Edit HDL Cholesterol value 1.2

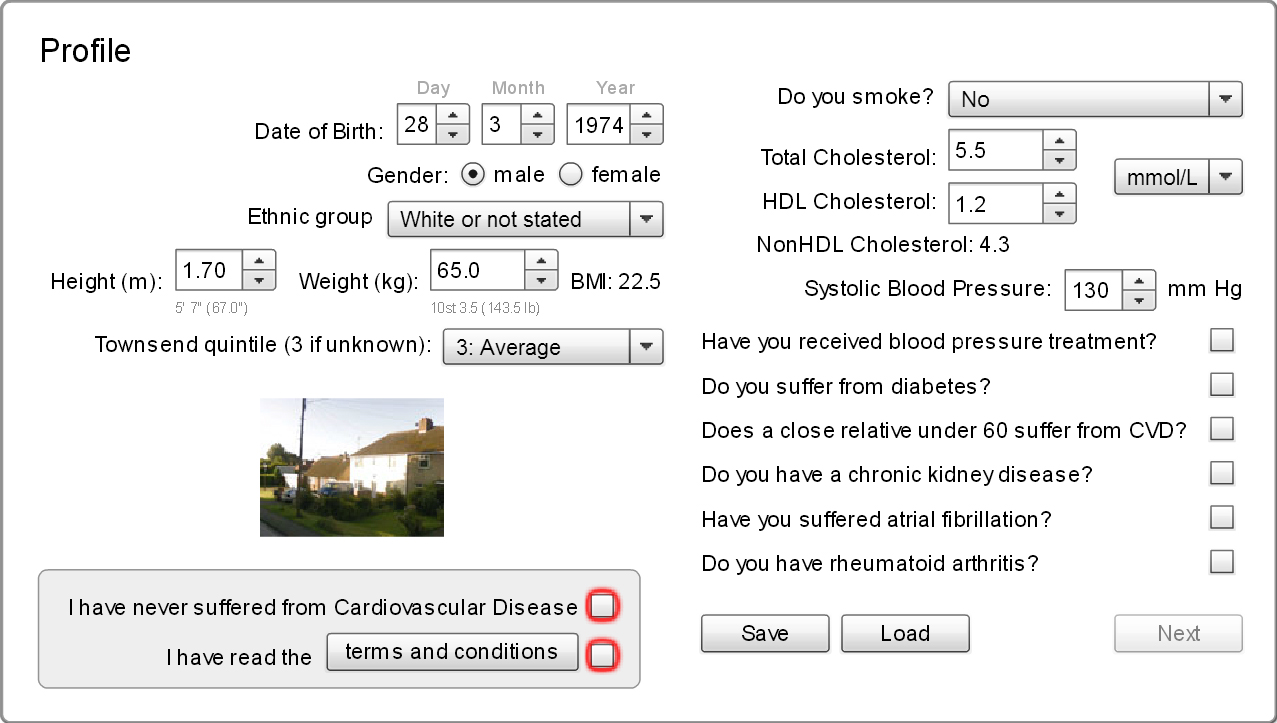[996, 203]
